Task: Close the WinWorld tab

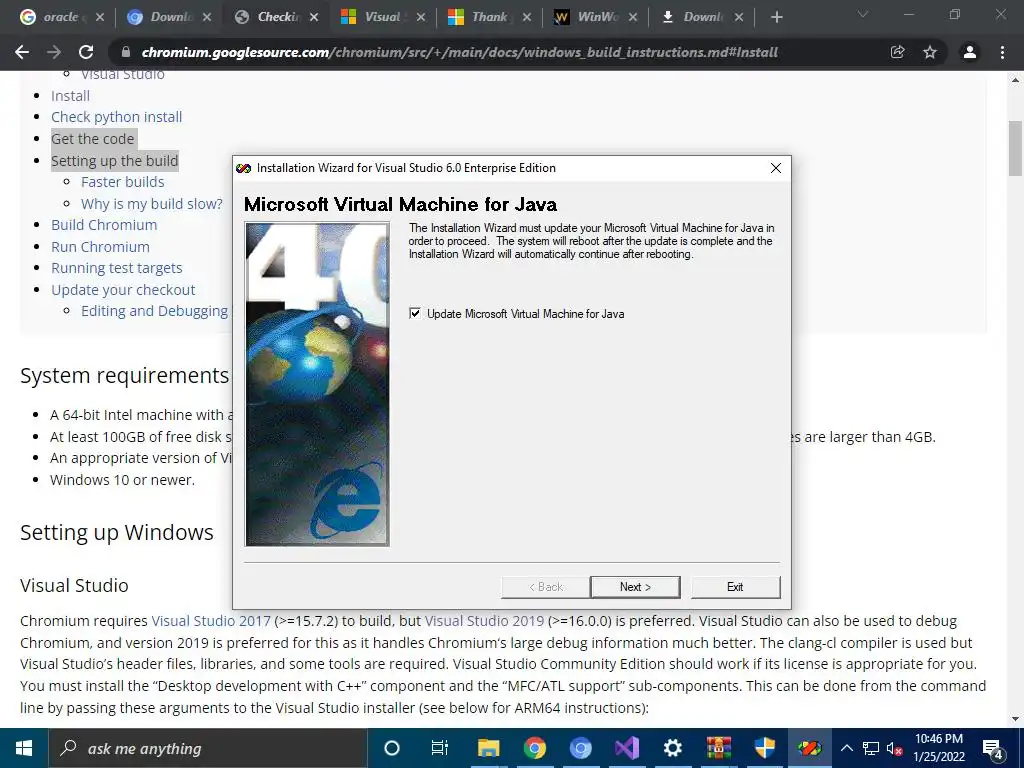Action: (x=633, y=18)
